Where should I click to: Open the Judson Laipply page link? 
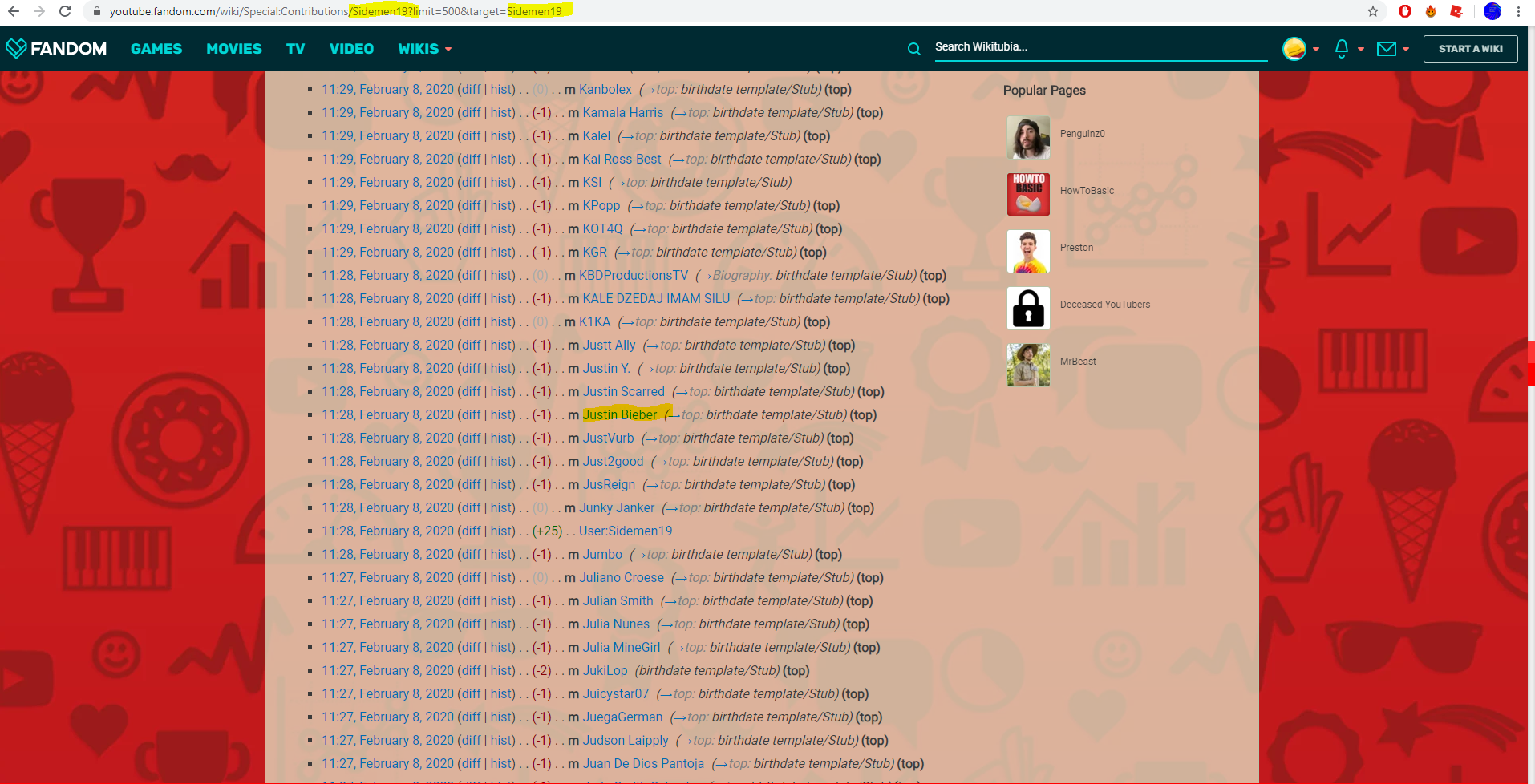coord(626,740)
